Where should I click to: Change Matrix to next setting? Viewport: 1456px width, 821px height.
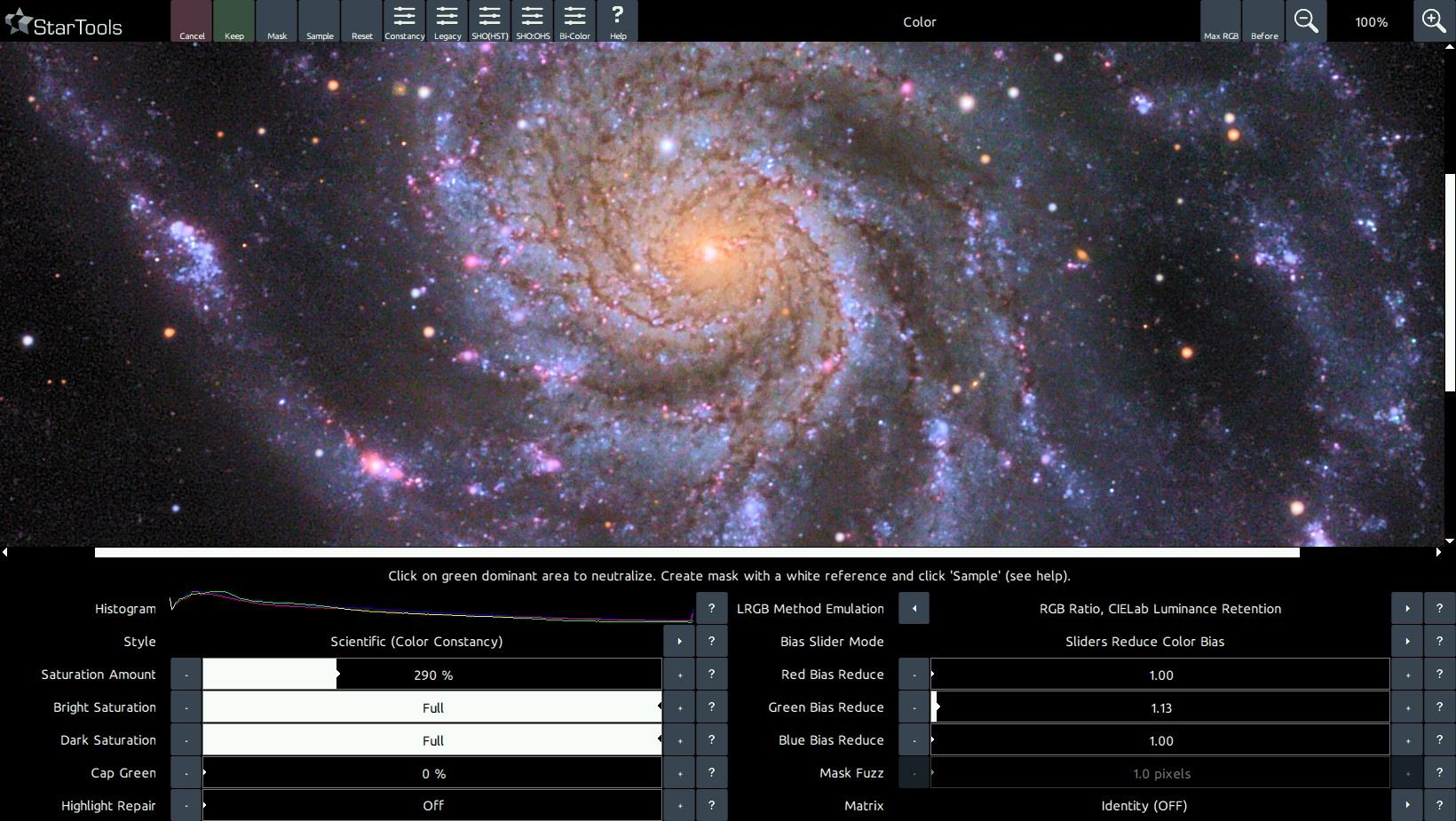pos(1407,806)
